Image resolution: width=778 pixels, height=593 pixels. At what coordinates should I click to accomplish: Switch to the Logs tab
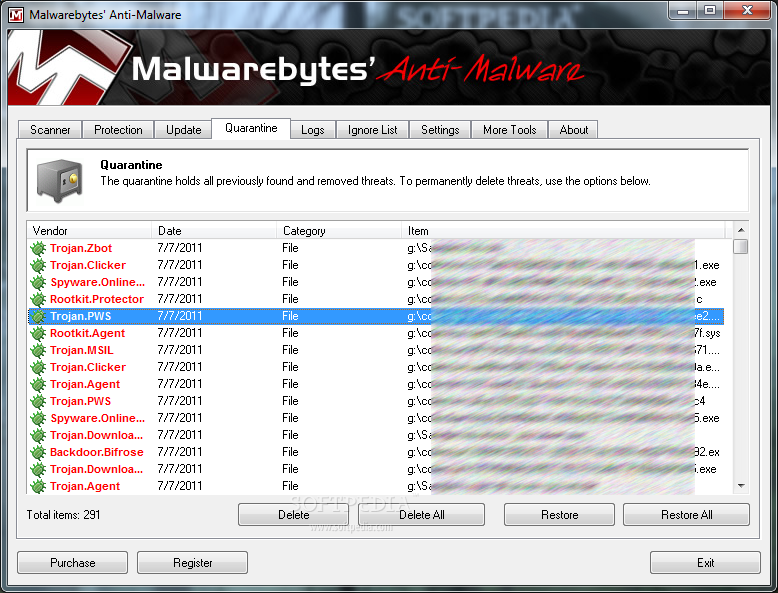coord(313,130)
